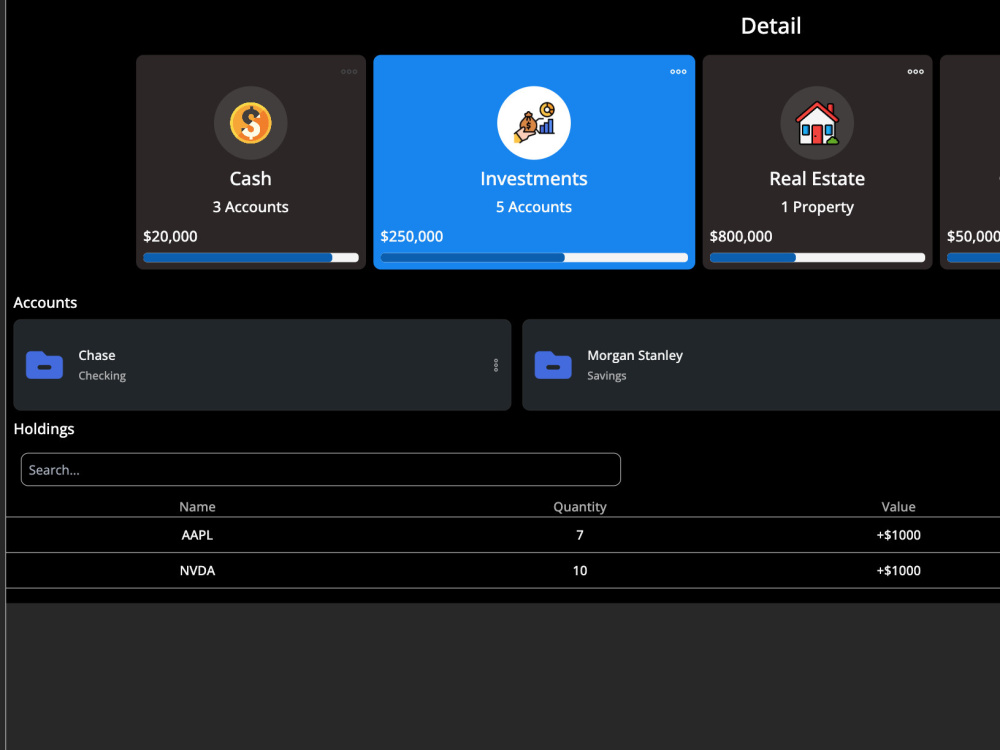Click the Investments progress bar
1000x750 pixels.
[x=534, y=258]
